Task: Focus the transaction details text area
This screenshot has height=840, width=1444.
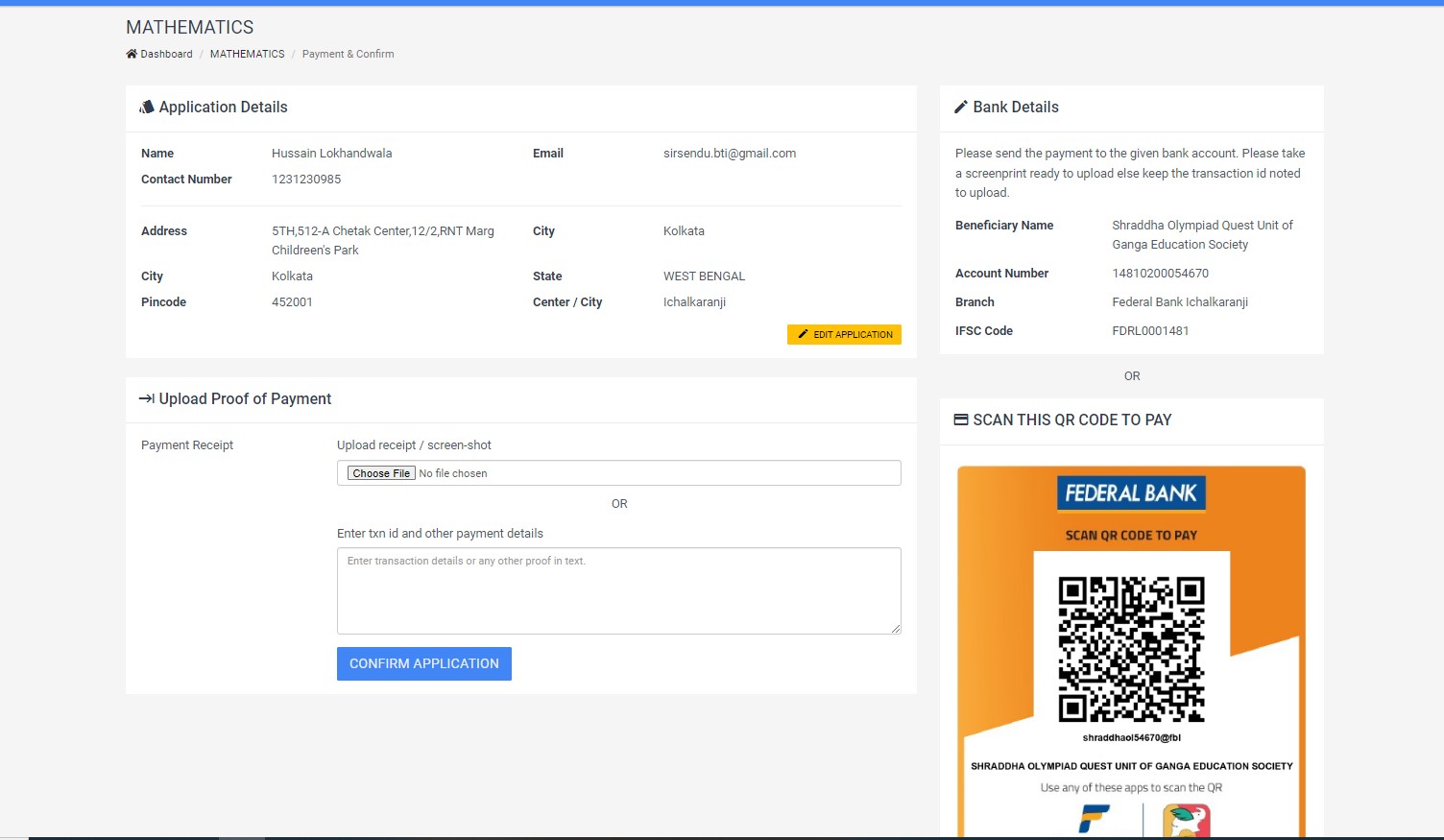Action: [x=619, y=590]
